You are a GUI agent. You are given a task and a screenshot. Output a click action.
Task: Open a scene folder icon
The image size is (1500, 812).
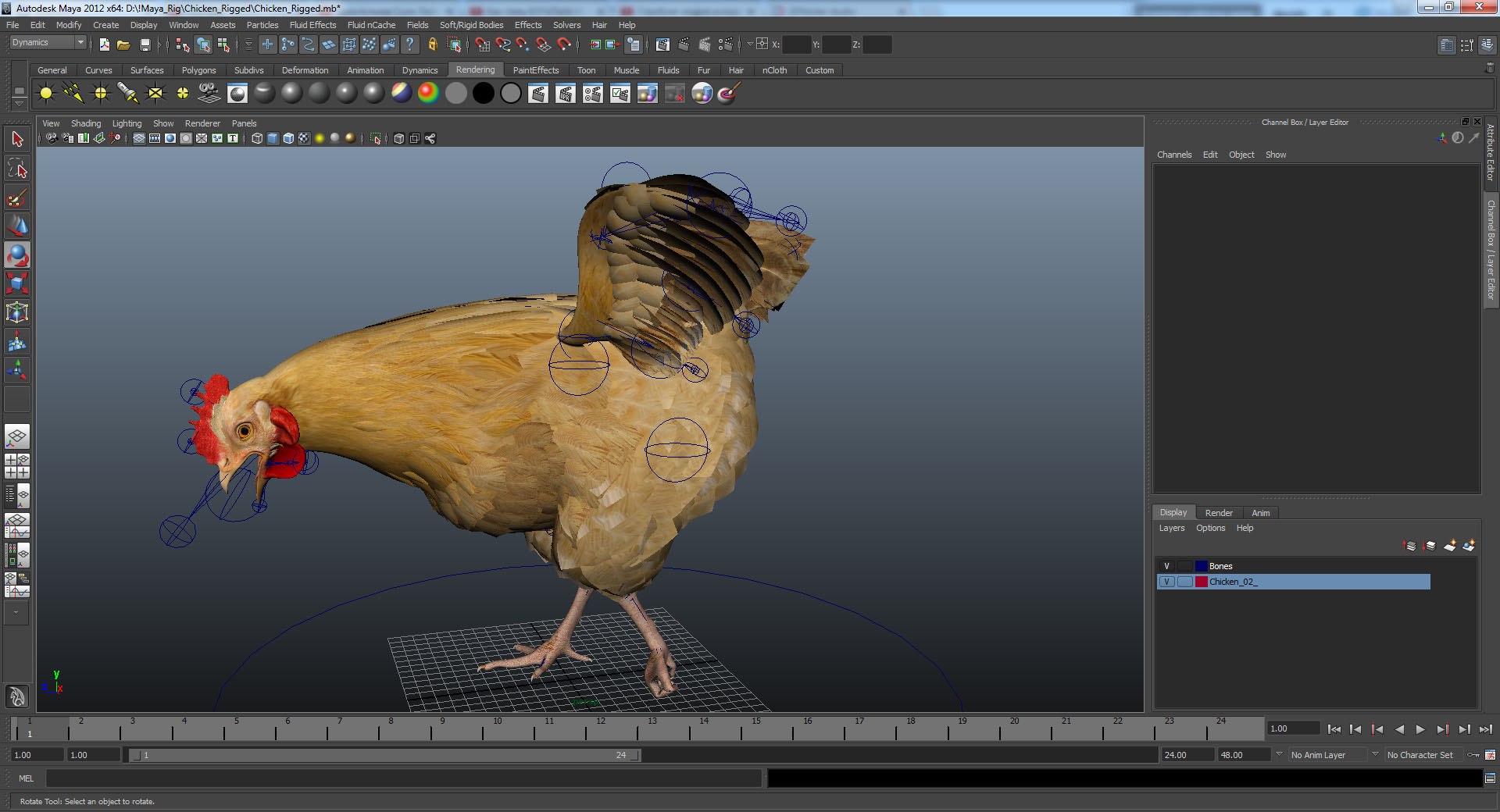(123, 45)
